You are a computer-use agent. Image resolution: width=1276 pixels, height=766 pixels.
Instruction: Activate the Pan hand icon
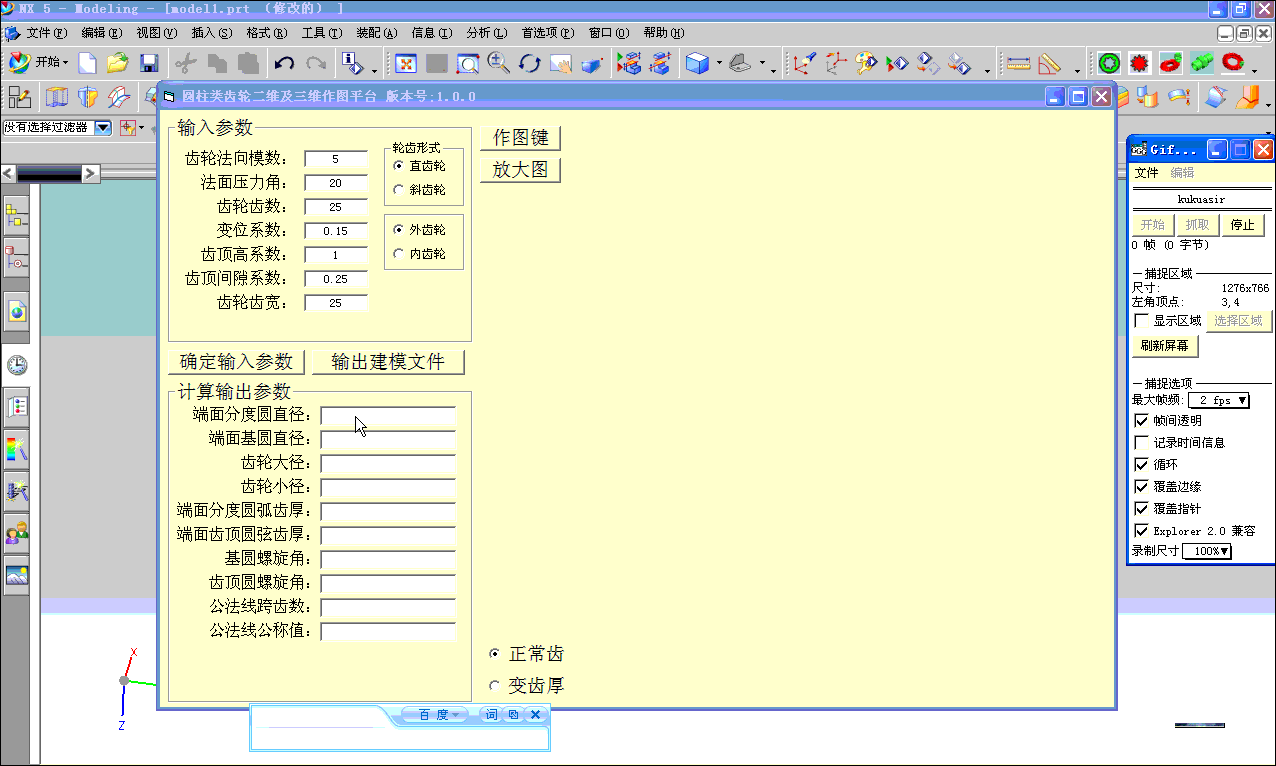click(560, 64)
